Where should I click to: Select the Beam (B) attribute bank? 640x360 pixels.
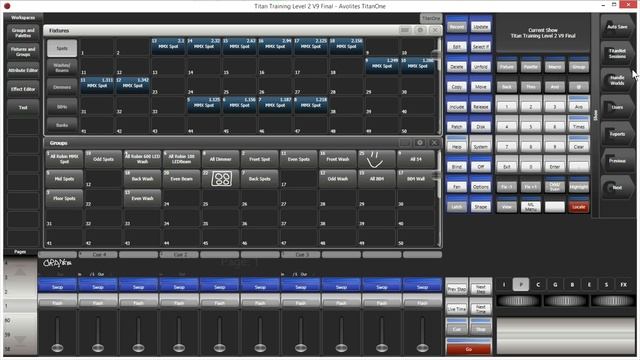click(x=572, y=284)
